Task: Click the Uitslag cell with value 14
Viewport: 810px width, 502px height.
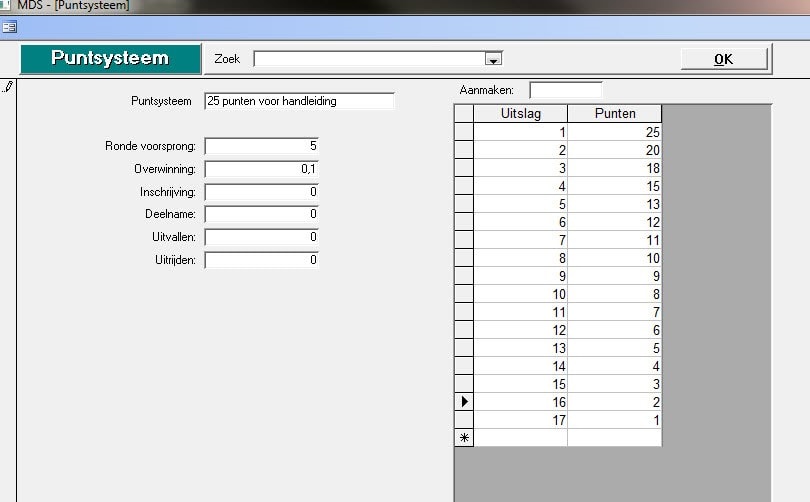Action: [x=521, y=366]
